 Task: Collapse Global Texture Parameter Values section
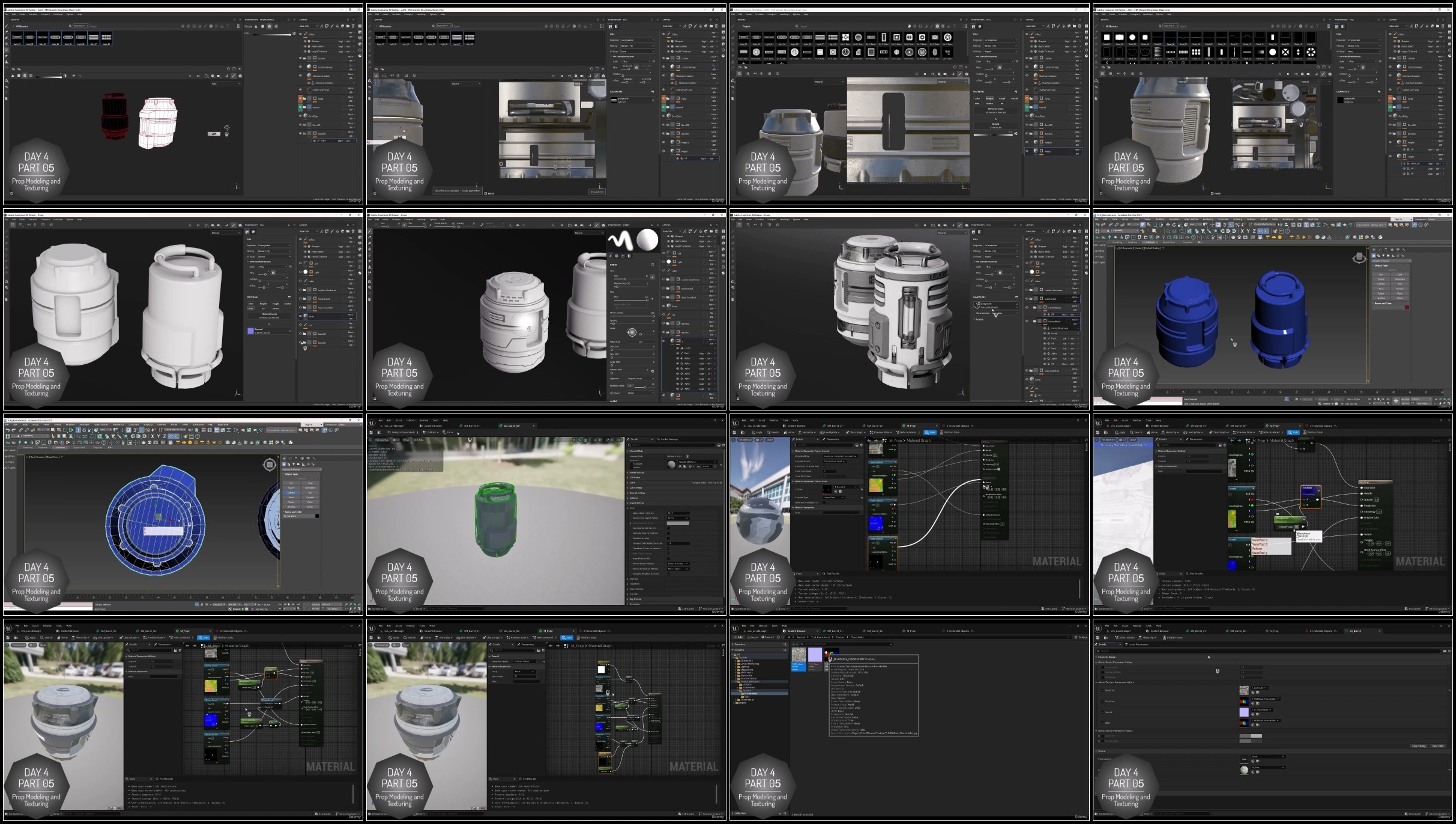[x=1096, y=682]
